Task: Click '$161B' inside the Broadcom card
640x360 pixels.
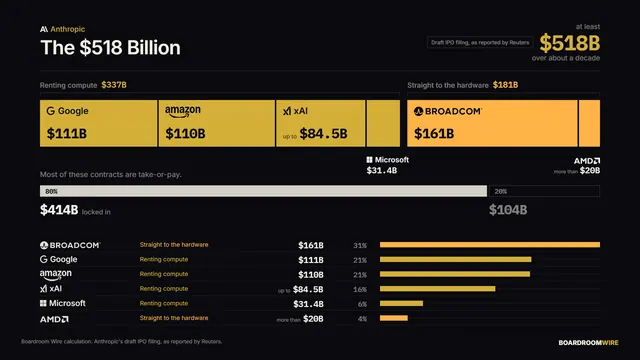Action: coord(434,133)
